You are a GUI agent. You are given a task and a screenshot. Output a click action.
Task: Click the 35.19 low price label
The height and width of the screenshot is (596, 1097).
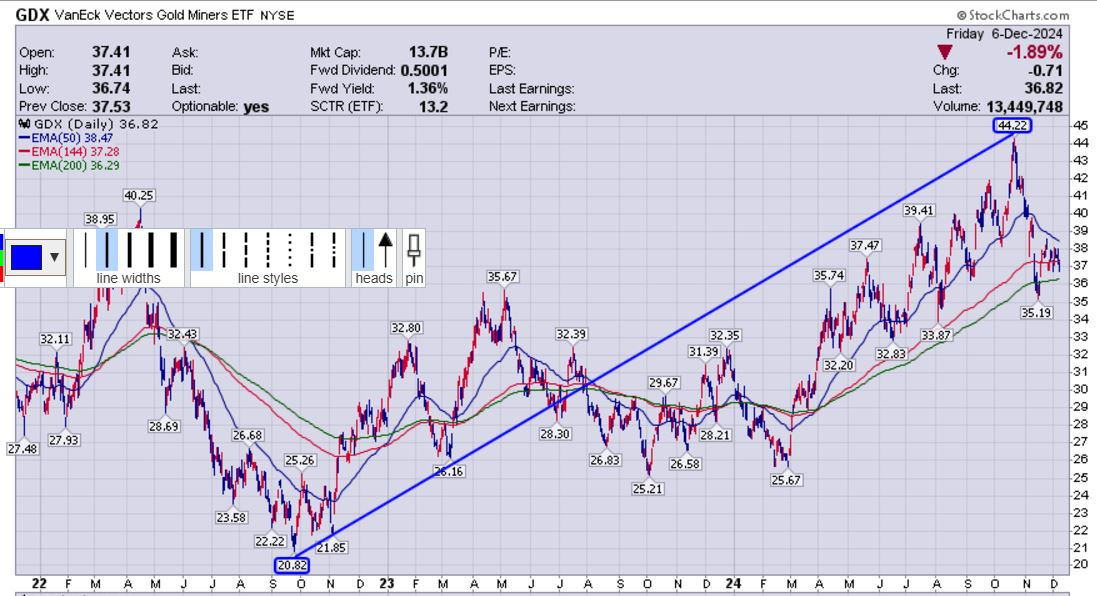[x=1036, y=313]
